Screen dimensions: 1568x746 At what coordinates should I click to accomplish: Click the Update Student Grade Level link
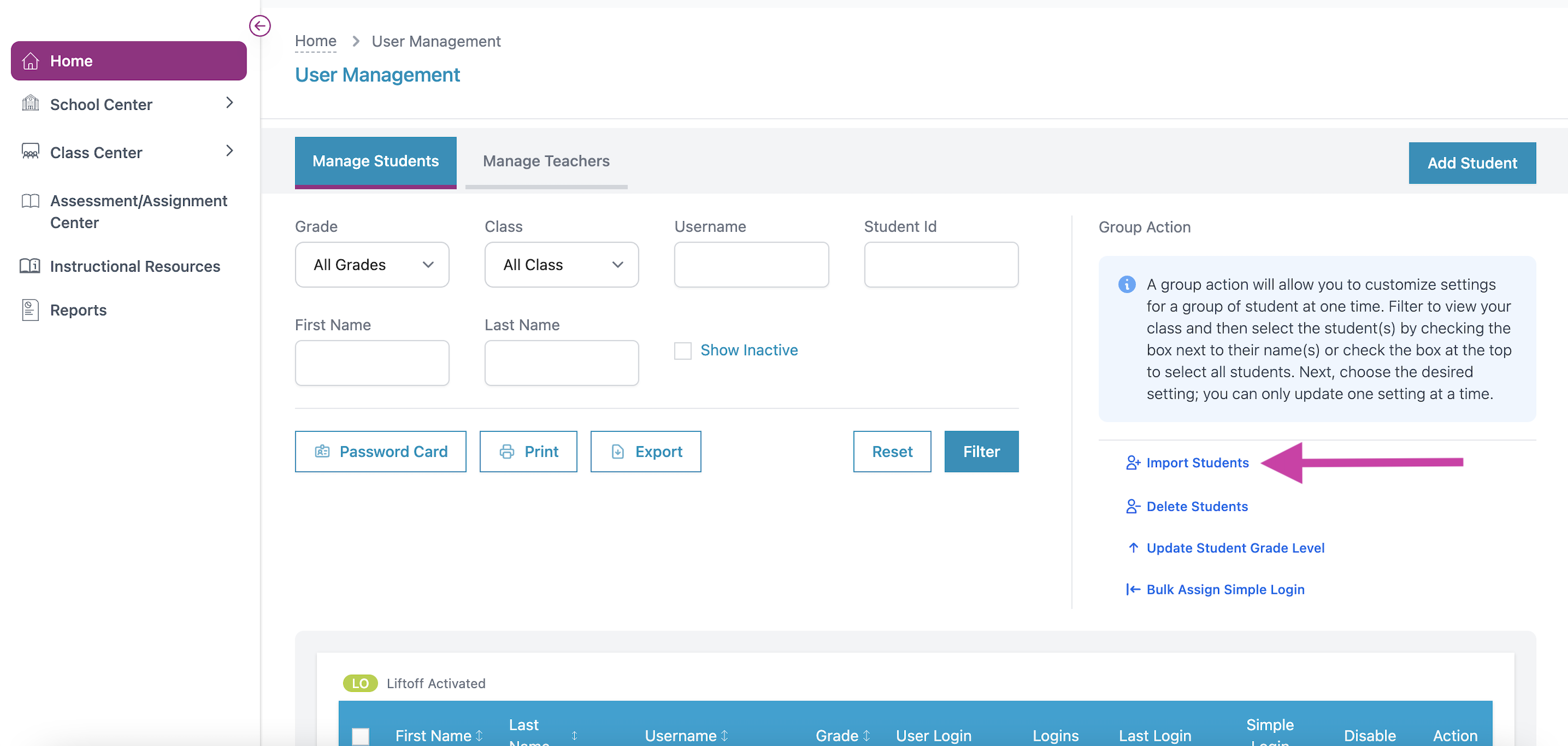pos(1235,548)
